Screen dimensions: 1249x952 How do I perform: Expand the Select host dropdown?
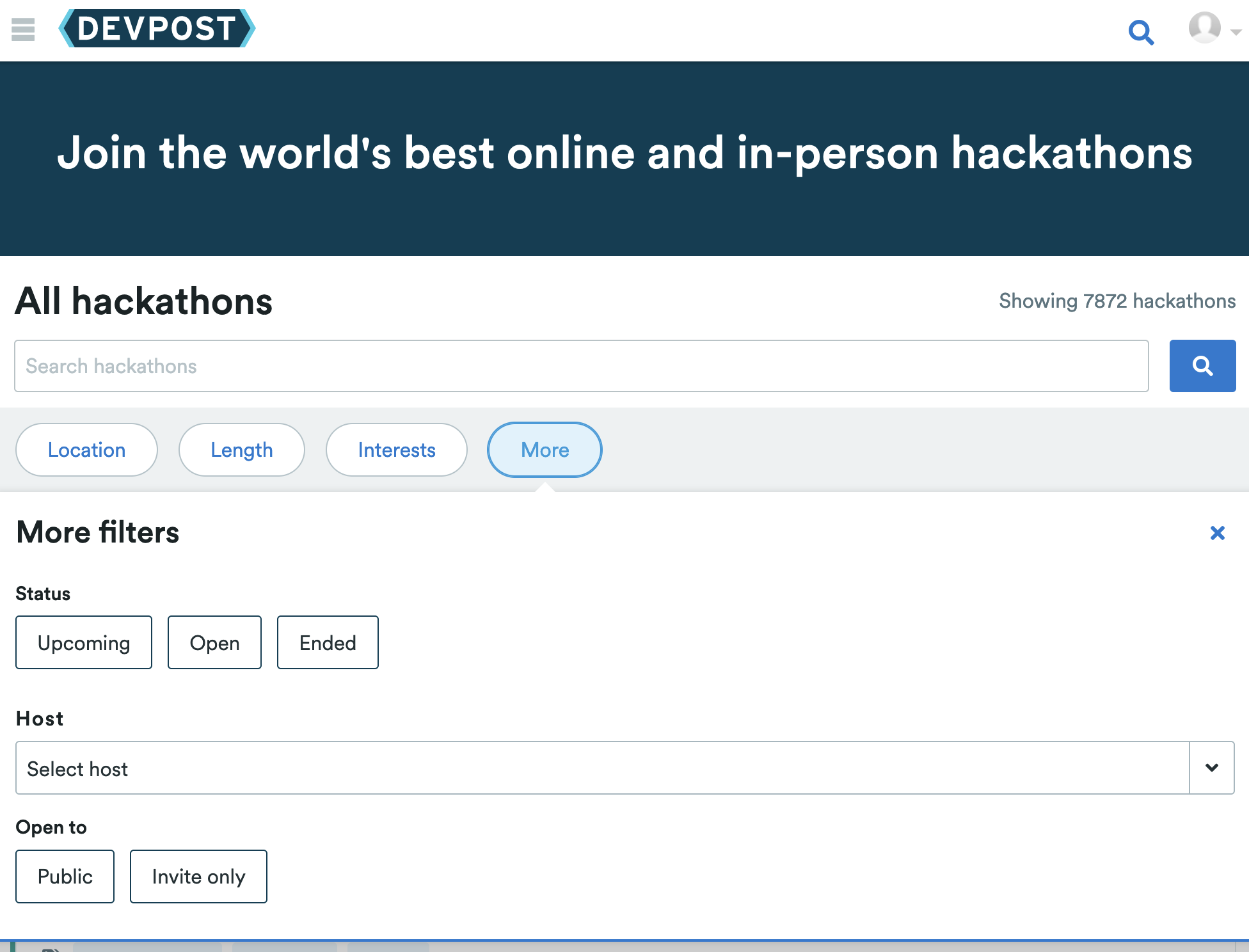click(x=601, y=768)
